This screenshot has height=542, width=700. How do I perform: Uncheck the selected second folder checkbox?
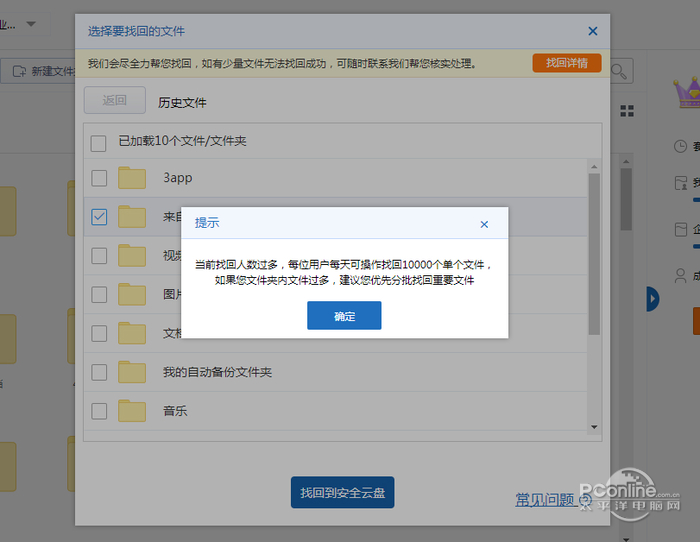(99, 217)
